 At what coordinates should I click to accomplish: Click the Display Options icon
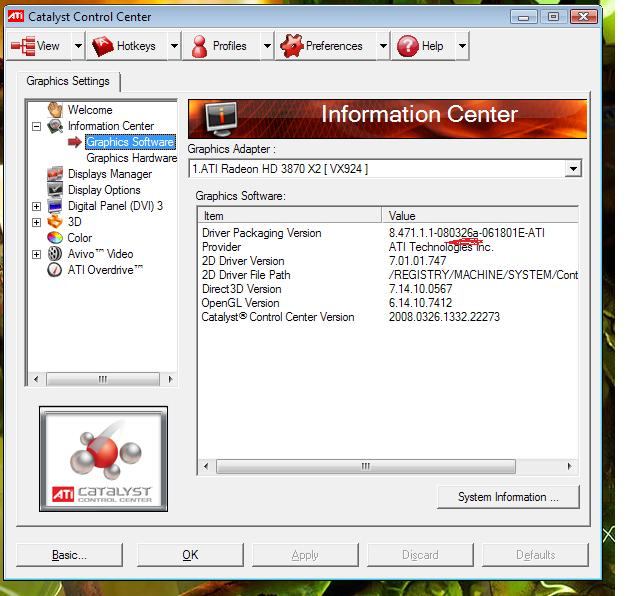tap(55, 190)
